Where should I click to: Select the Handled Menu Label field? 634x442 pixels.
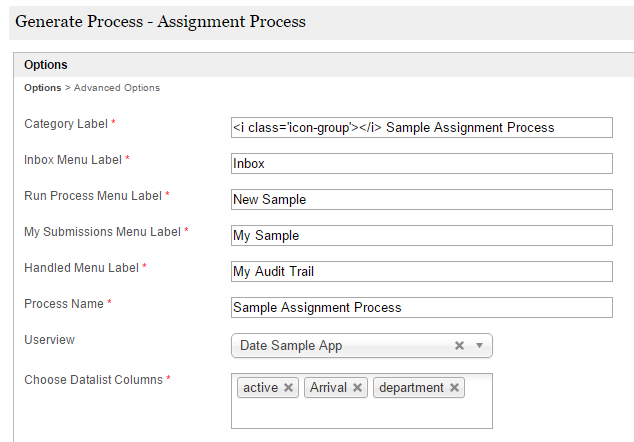[x=421, y=271]
